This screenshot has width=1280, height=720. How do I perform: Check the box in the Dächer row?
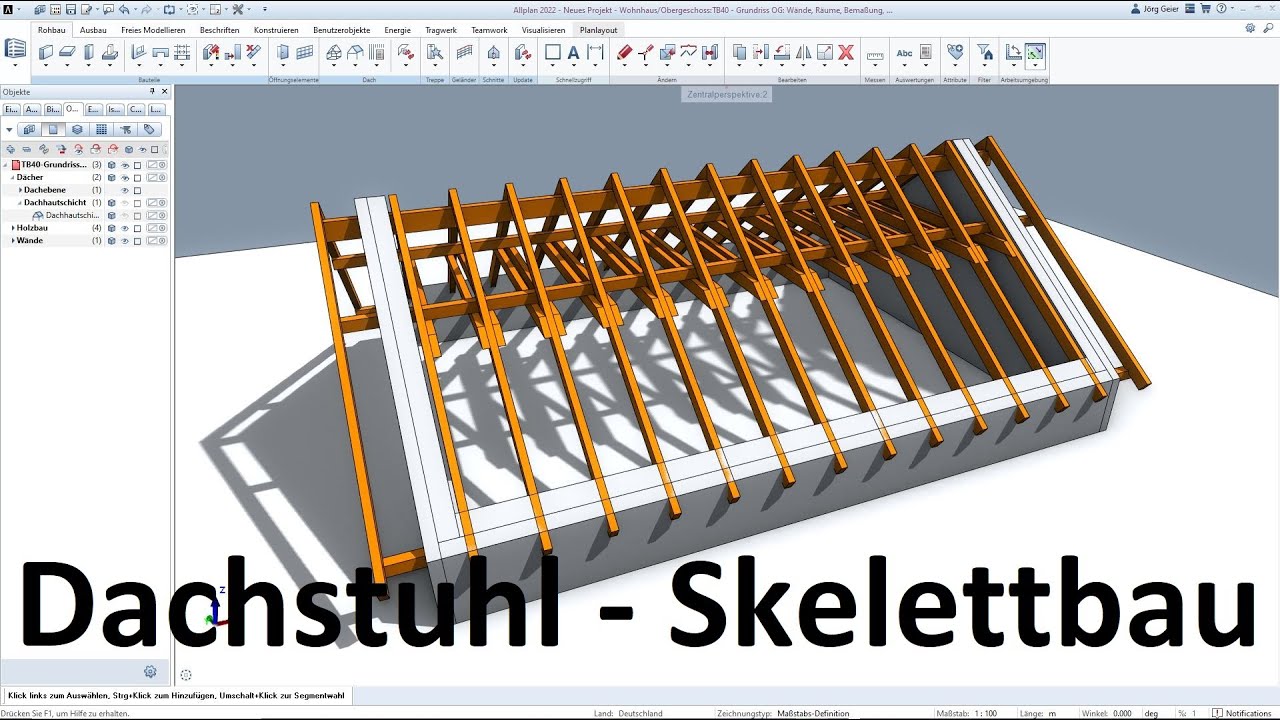point(137,177)
